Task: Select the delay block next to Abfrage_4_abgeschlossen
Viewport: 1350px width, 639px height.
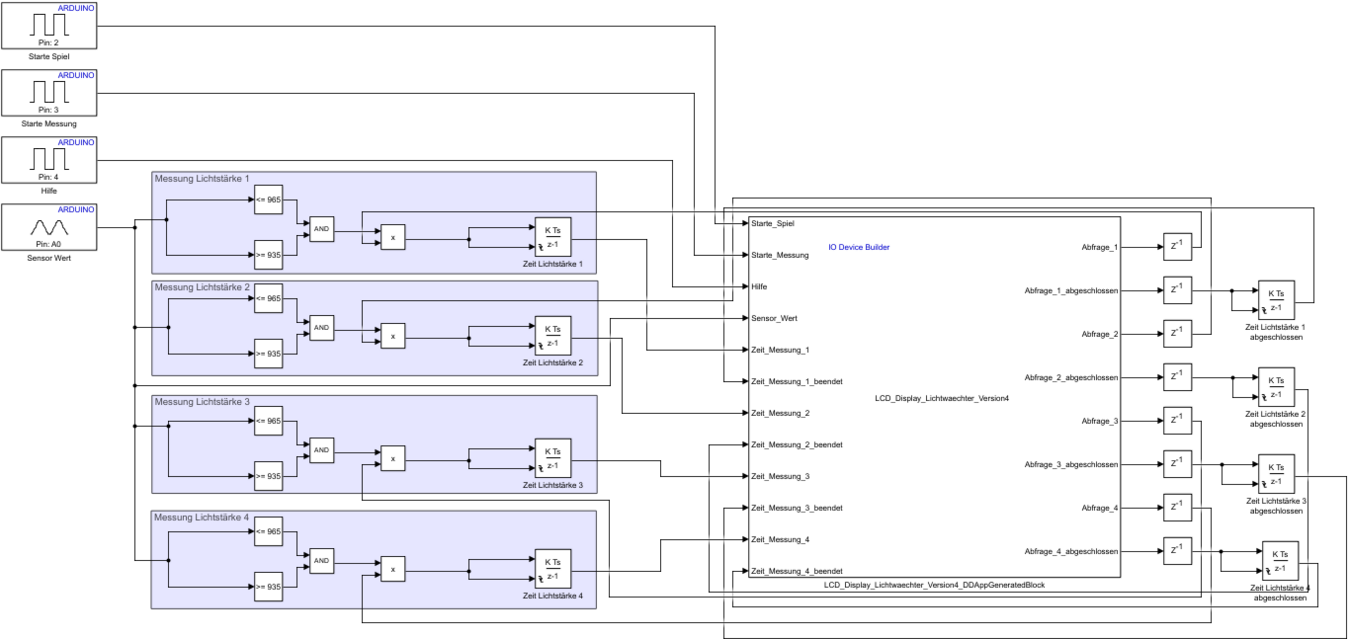Action: [x=1178, y=551]
